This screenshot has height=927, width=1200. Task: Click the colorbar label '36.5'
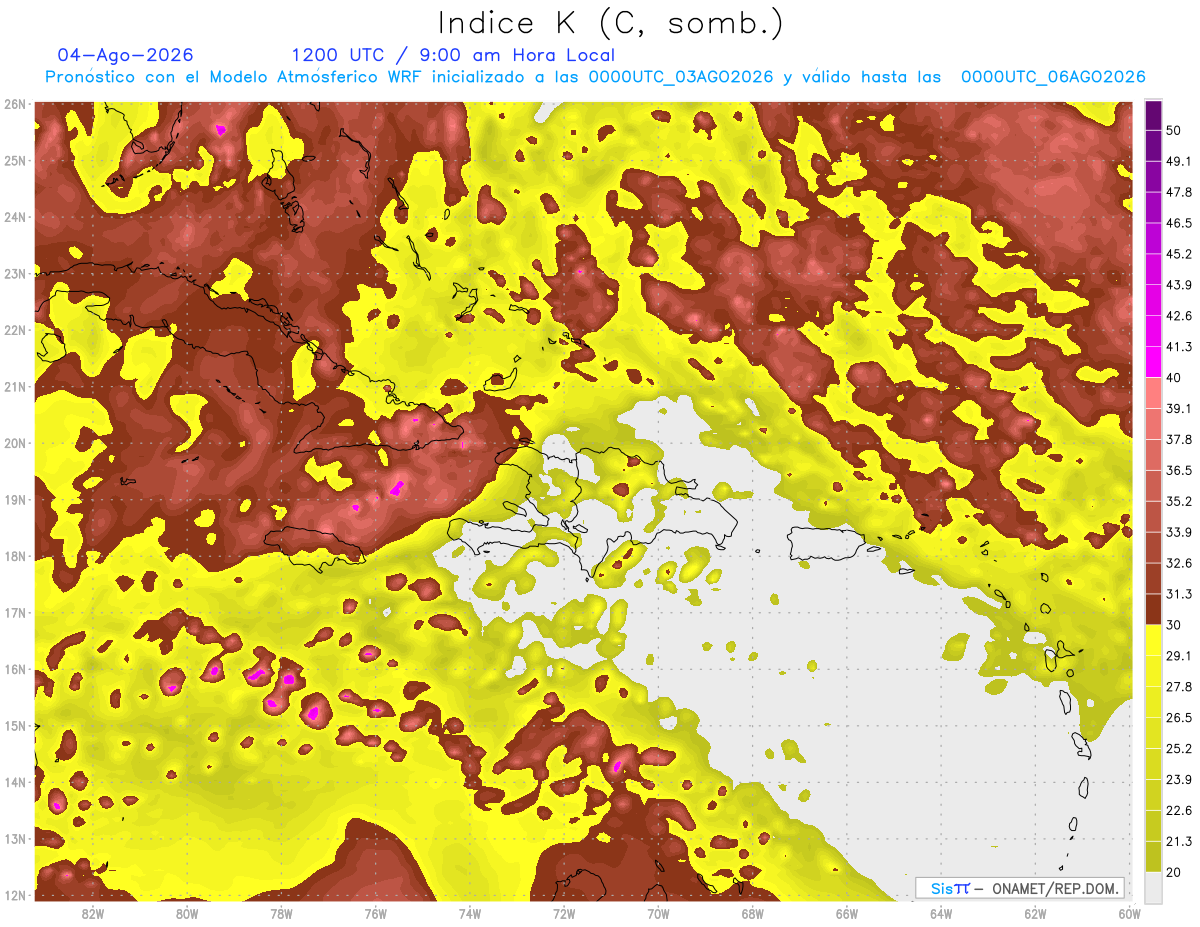point(1179,470)
